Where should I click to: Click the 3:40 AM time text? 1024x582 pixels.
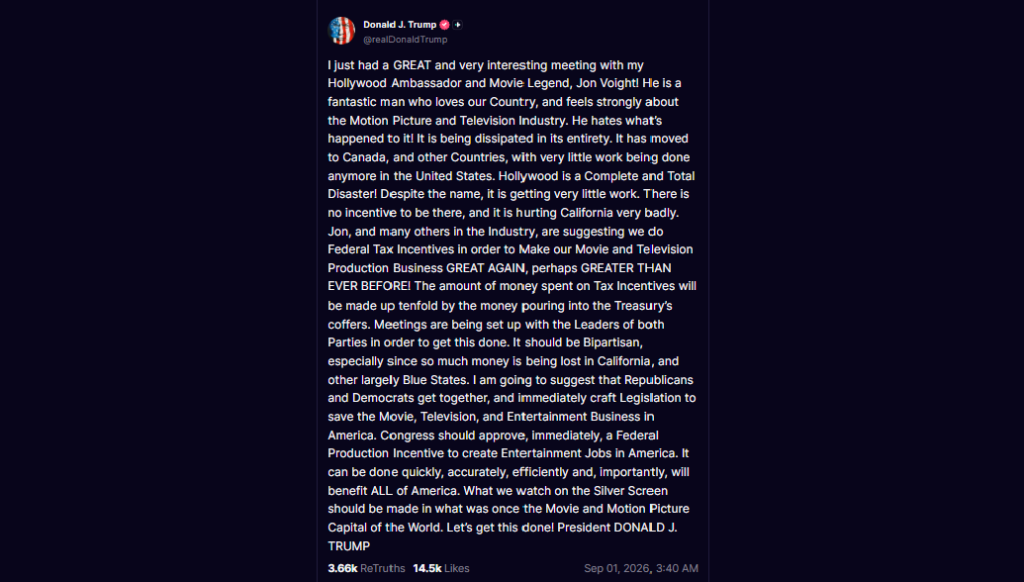click(677, 568)
